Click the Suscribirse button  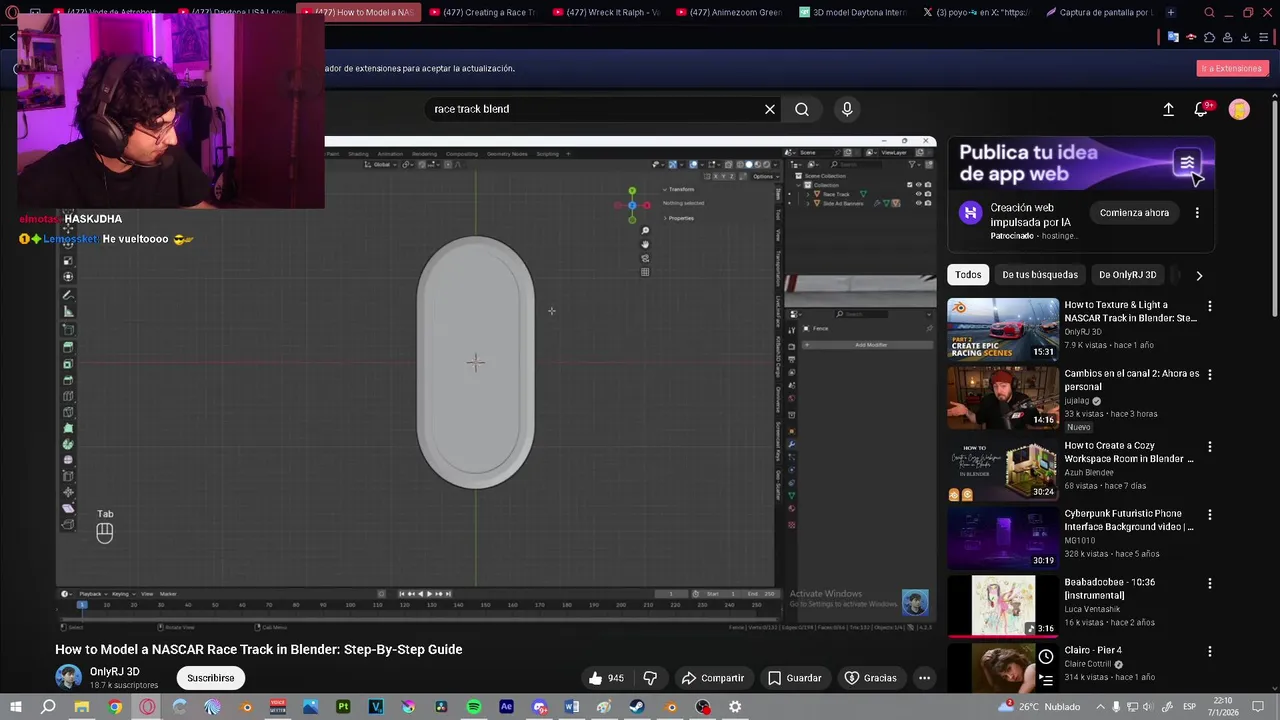pos(210,678)
